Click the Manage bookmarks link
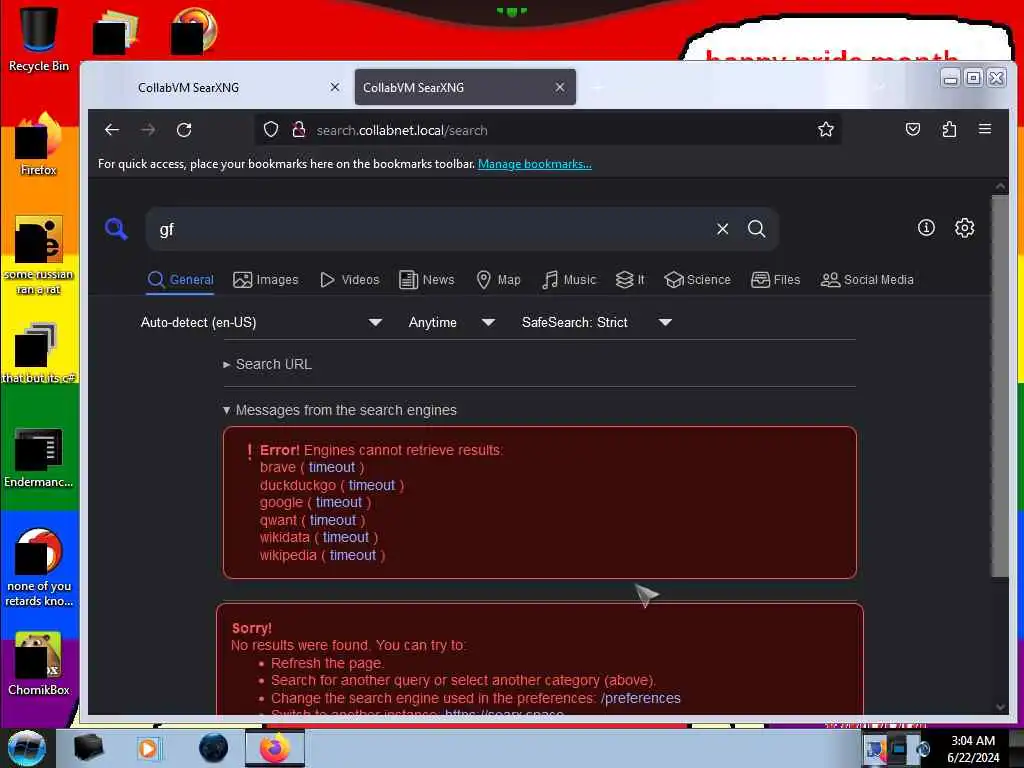The height and width of the screenshot is (768, 1024). point(535,164)
